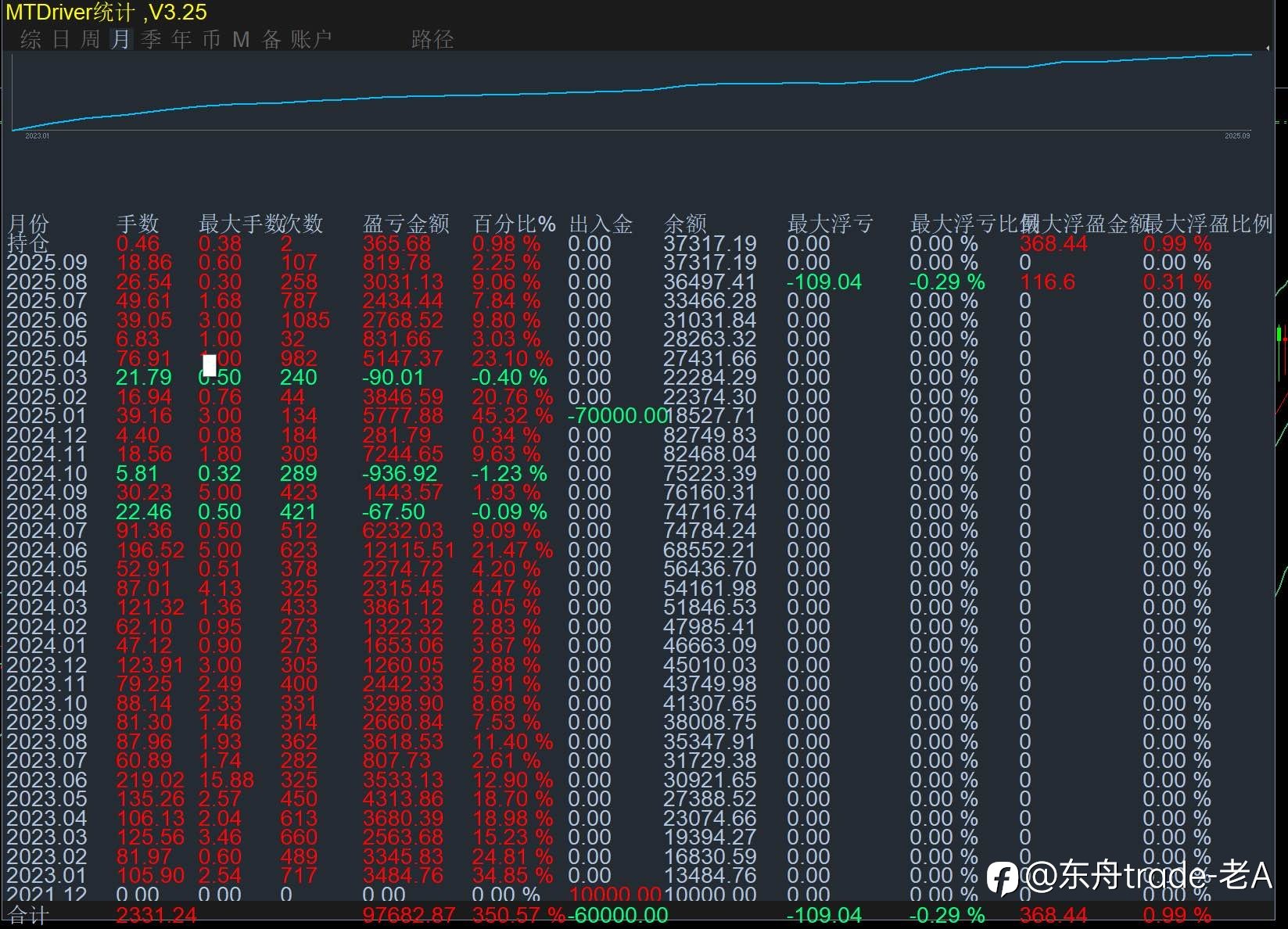Screen dimensions: 1288x929
Task: Click the 盈亏金额 column header
Action: click(406, 224)
